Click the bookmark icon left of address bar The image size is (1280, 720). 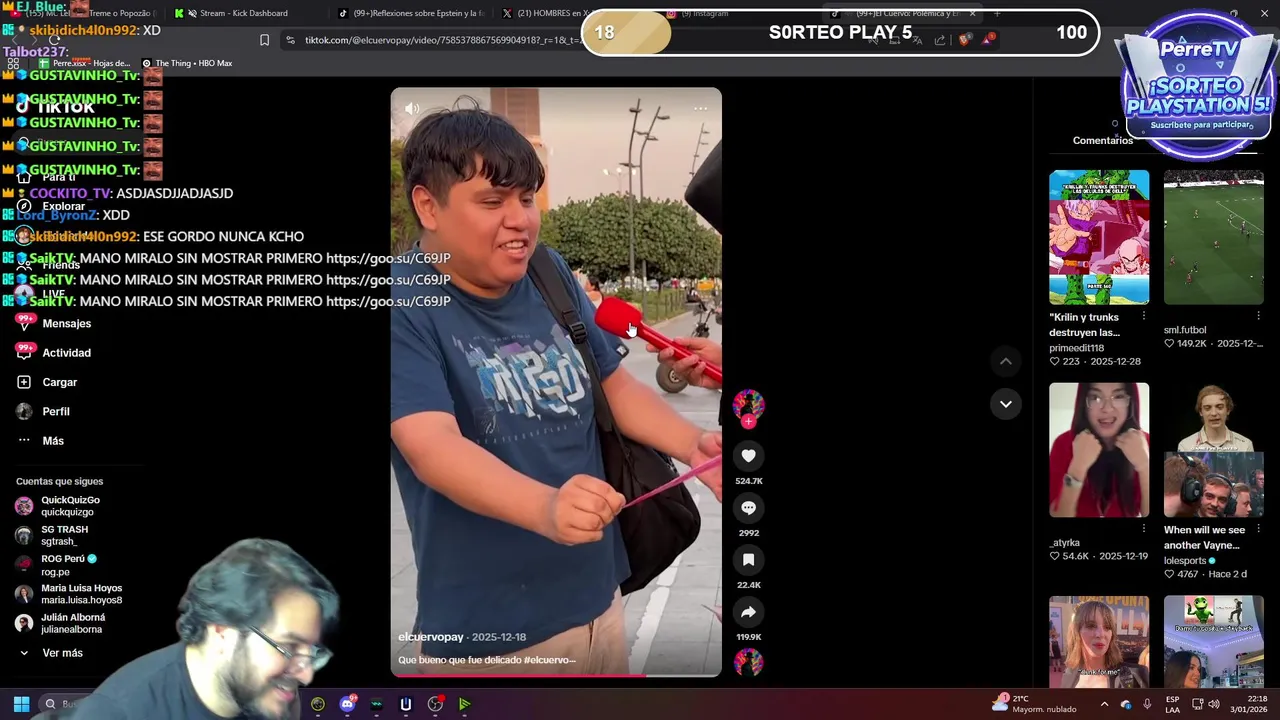point(264,40)
